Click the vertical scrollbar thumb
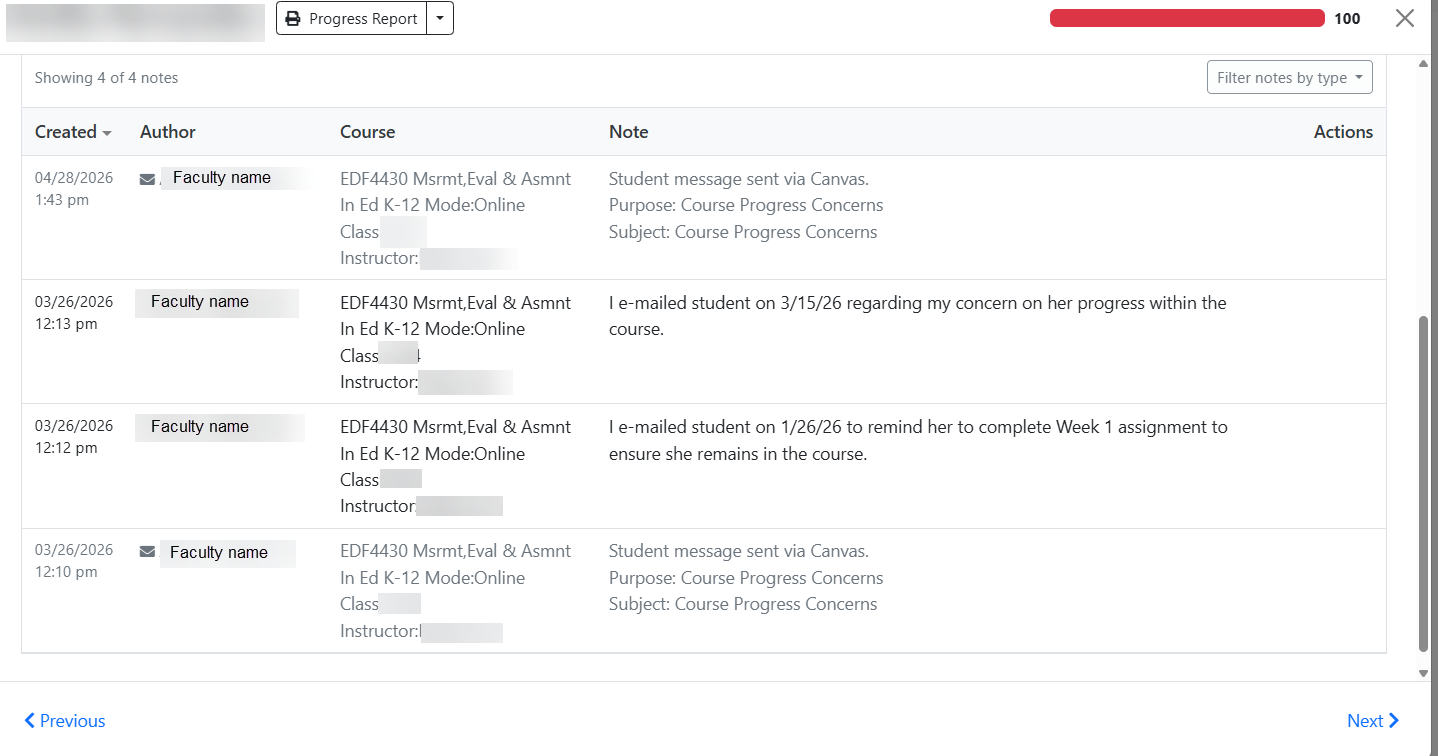Screen dimensions: 1438x756 [1424, 484]
